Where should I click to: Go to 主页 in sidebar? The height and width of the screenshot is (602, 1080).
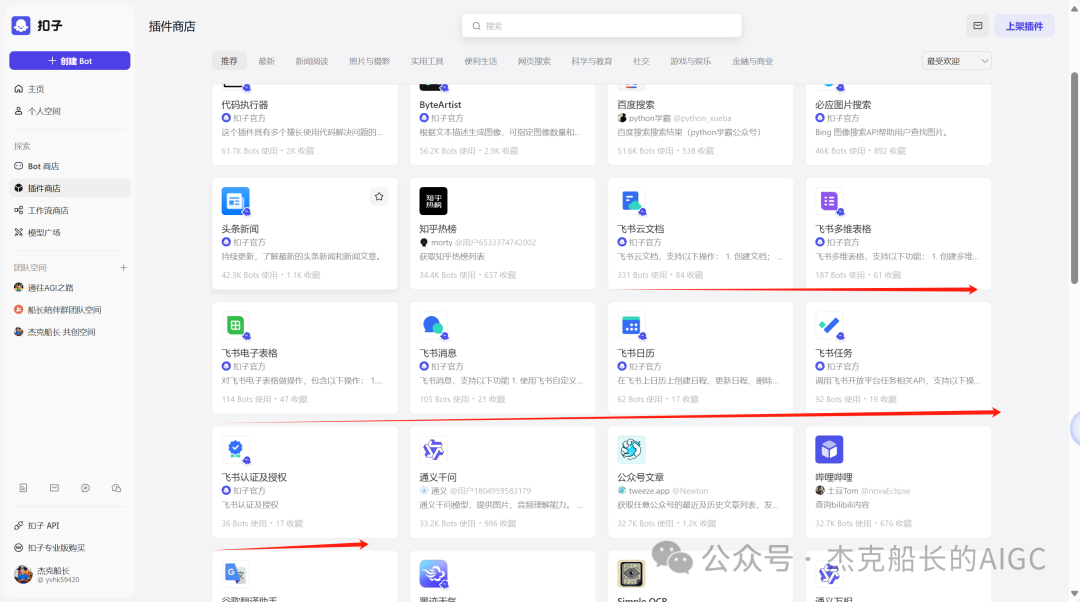[x=70, y=89]
